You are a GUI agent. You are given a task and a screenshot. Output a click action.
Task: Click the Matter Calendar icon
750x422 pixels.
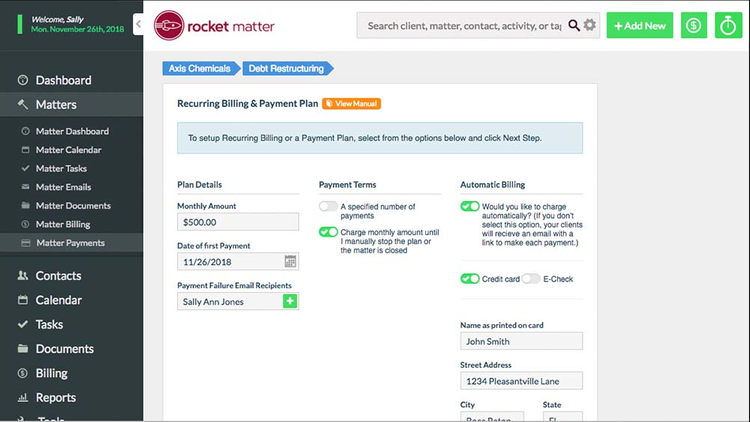(x=25, y=150)
